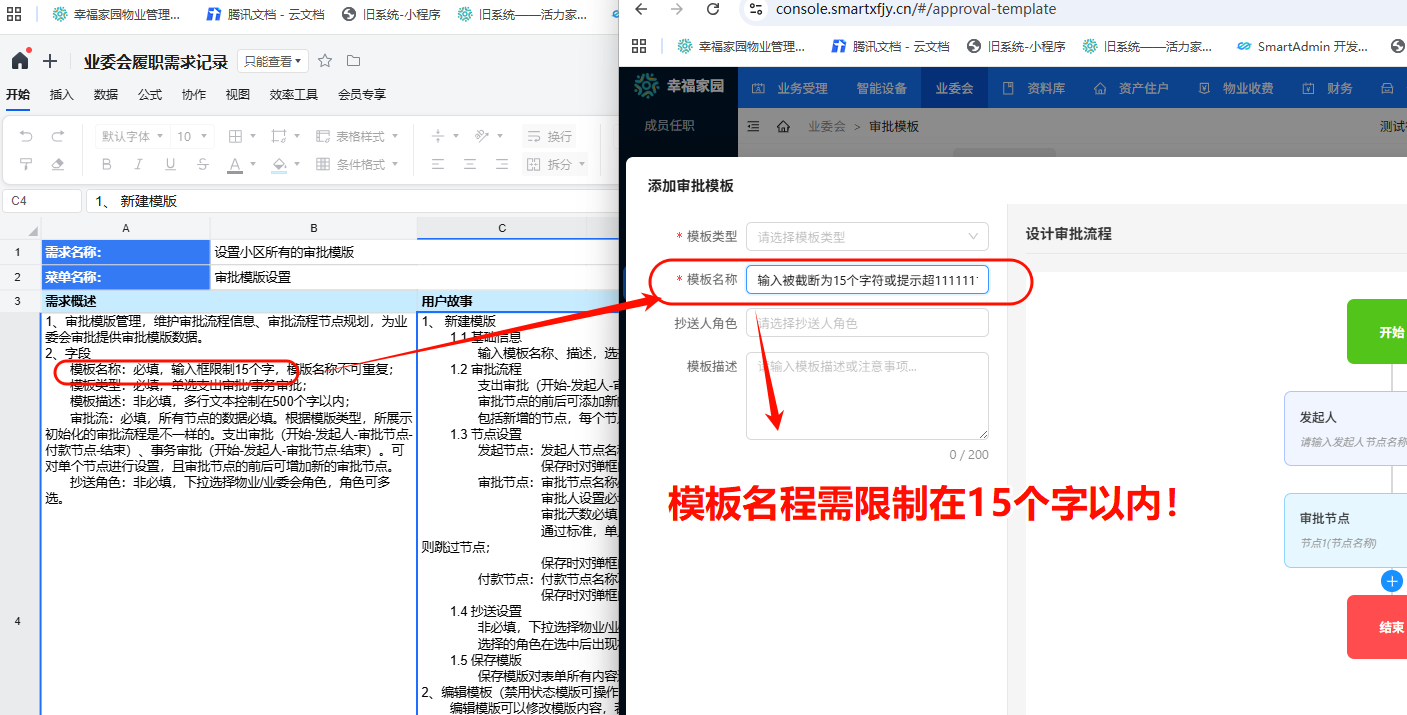This screenshot has width=1407, height=715.
Task: Toggle strikethrough formatting in WPS
Action: (203, 163)
